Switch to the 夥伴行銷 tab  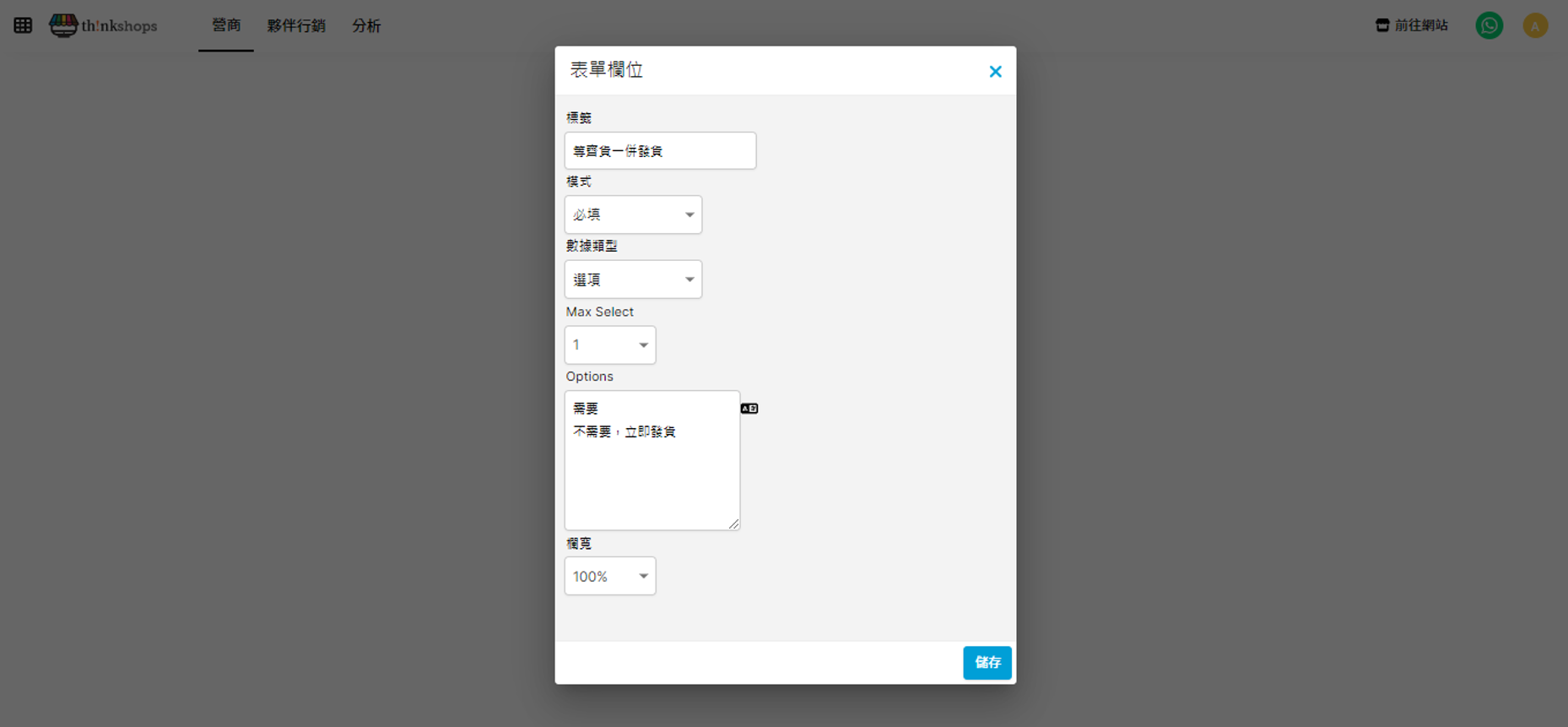coord(296,25)
